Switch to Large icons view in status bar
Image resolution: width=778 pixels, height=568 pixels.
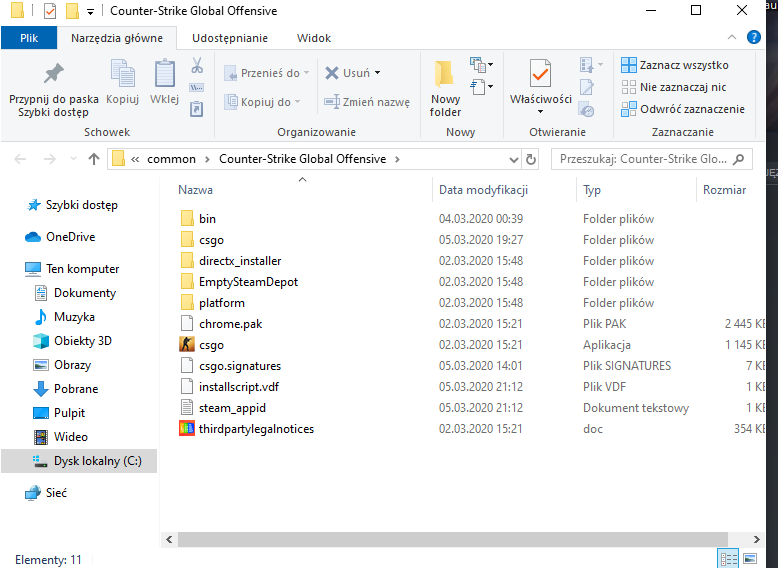click(750, 559)
